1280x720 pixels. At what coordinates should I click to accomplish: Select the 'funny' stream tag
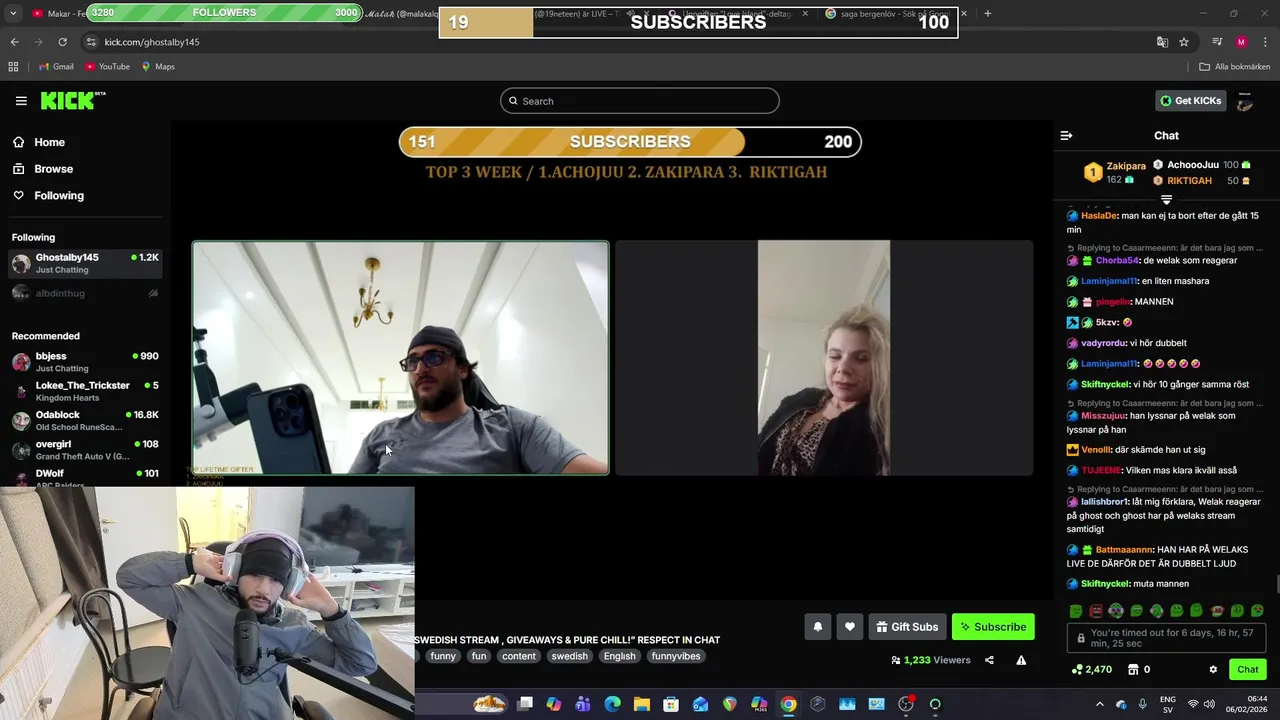[x=443, y=656]
